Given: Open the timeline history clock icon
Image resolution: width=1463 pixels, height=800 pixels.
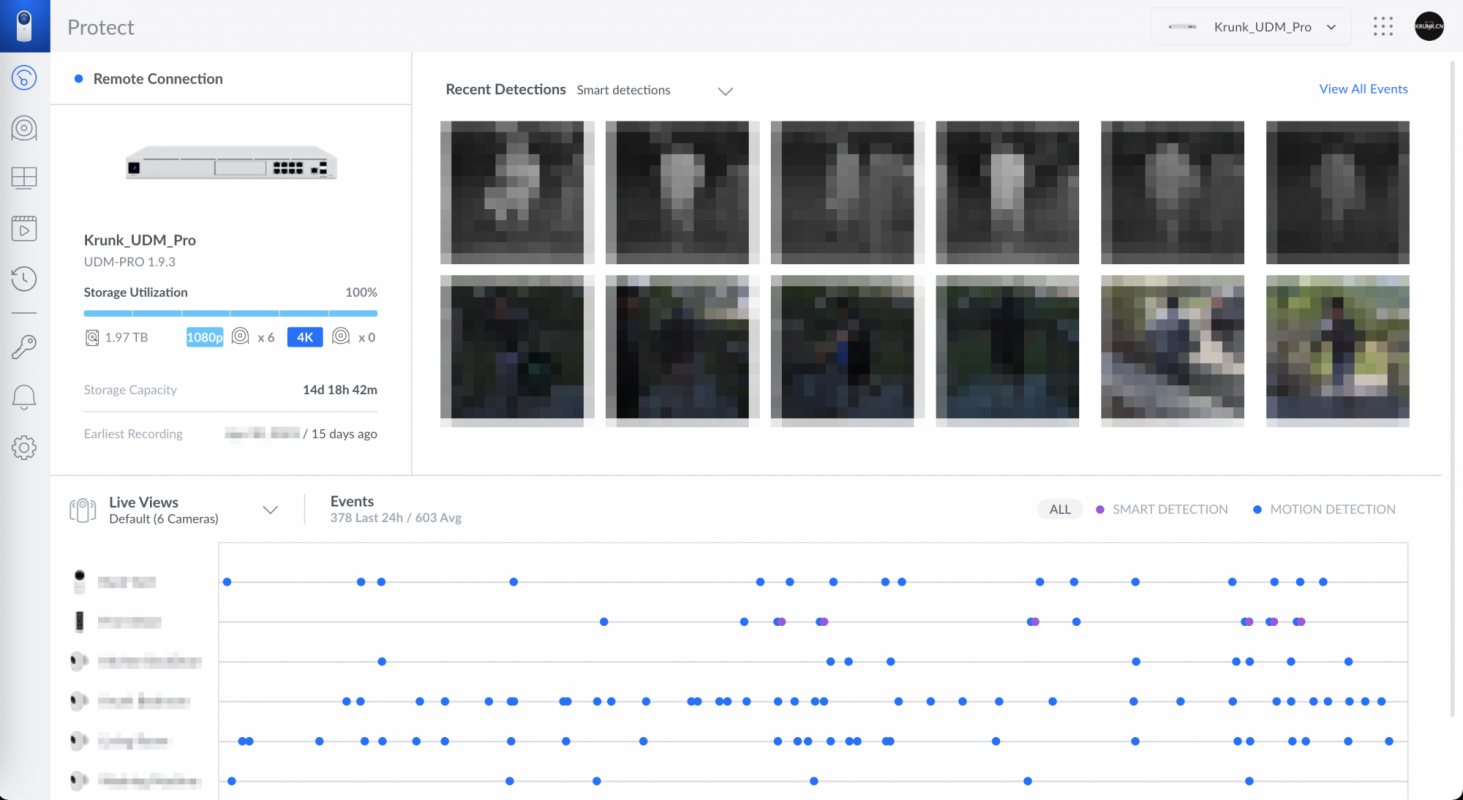Looking at the screenshot, I should (24, 279).
